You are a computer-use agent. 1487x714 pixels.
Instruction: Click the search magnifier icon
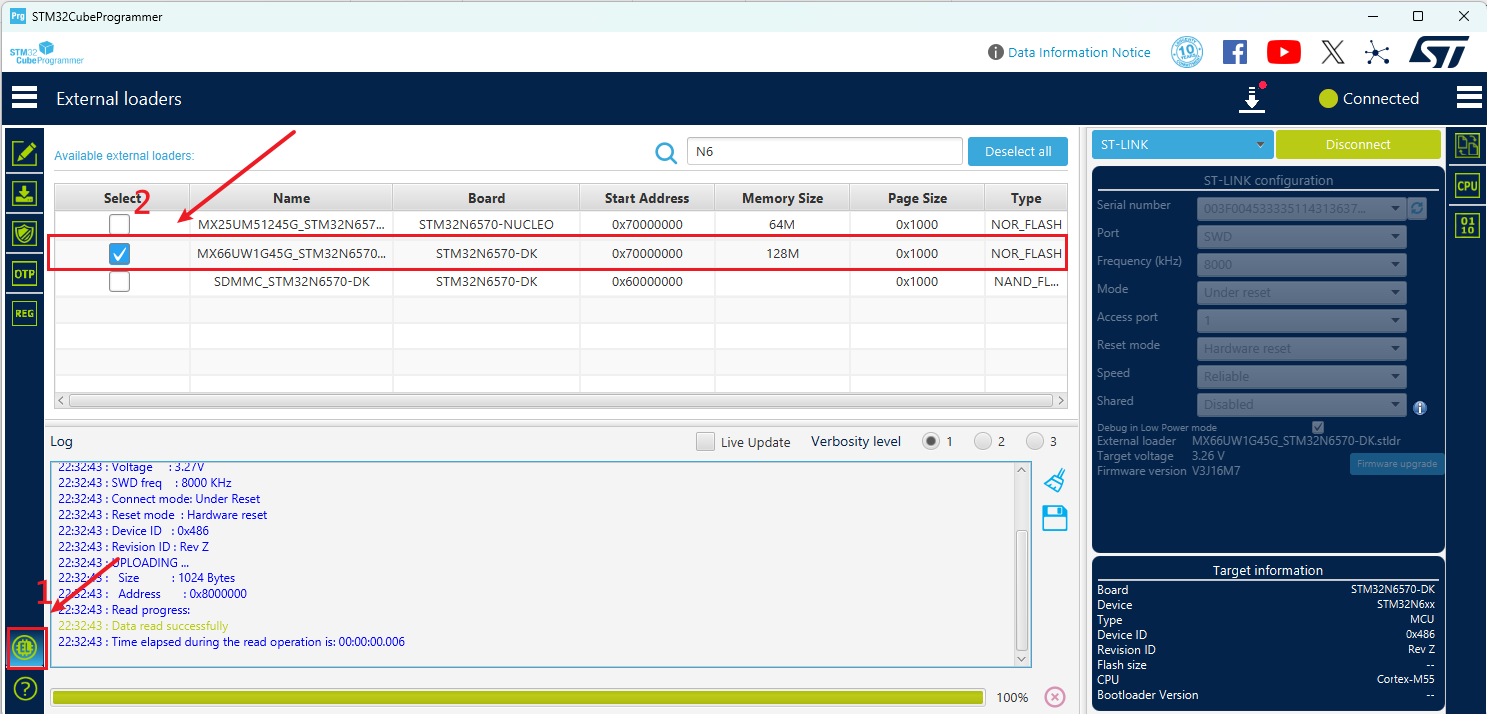[666, 152]
